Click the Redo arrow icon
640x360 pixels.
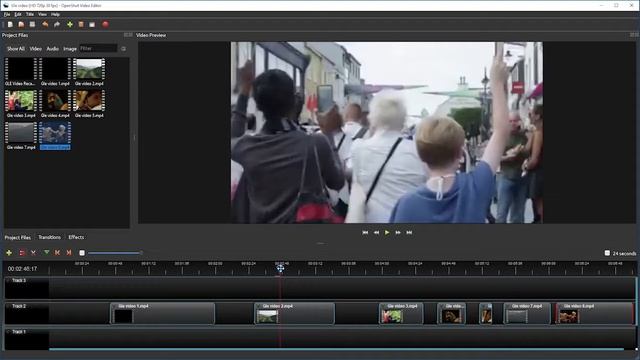pos(57,24)
